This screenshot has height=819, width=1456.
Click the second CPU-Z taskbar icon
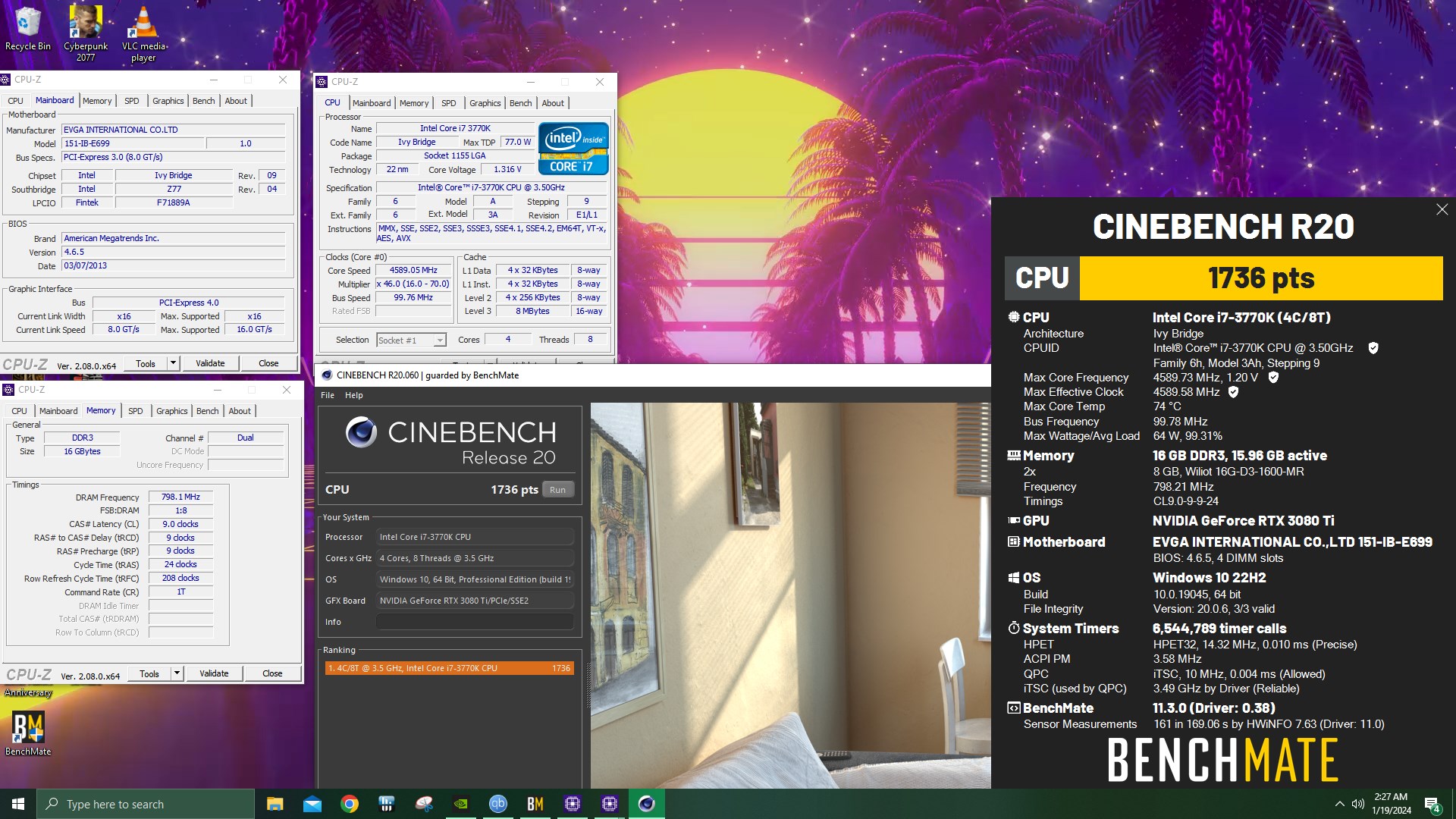click(x=610, y=804)
